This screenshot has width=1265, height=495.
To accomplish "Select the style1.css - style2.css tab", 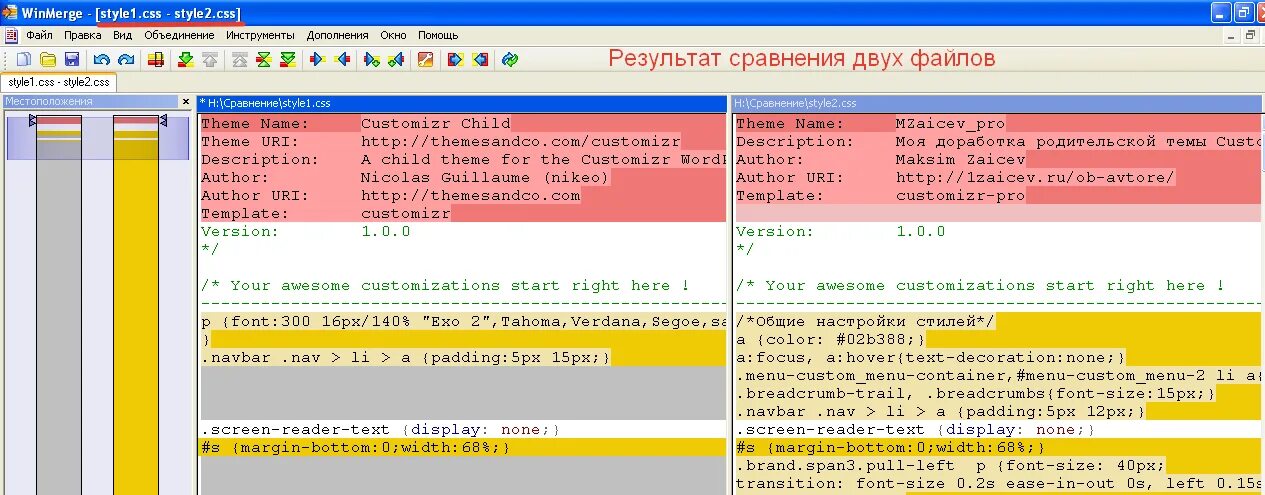I will click(59, 82).
